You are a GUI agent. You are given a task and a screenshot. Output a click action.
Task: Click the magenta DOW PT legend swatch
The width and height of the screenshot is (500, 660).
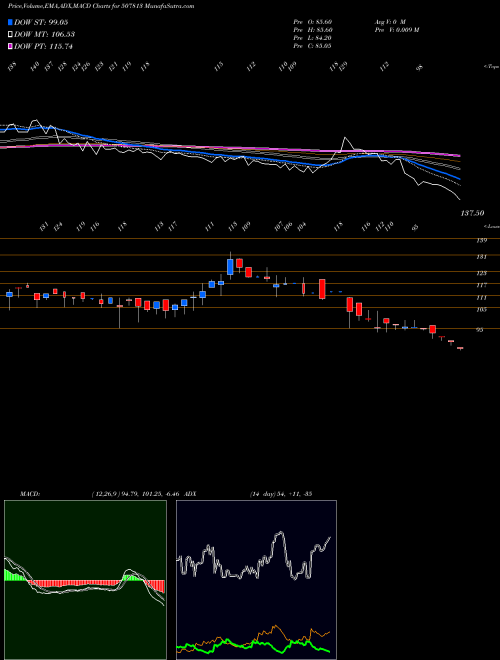click(x=10, y=46)
